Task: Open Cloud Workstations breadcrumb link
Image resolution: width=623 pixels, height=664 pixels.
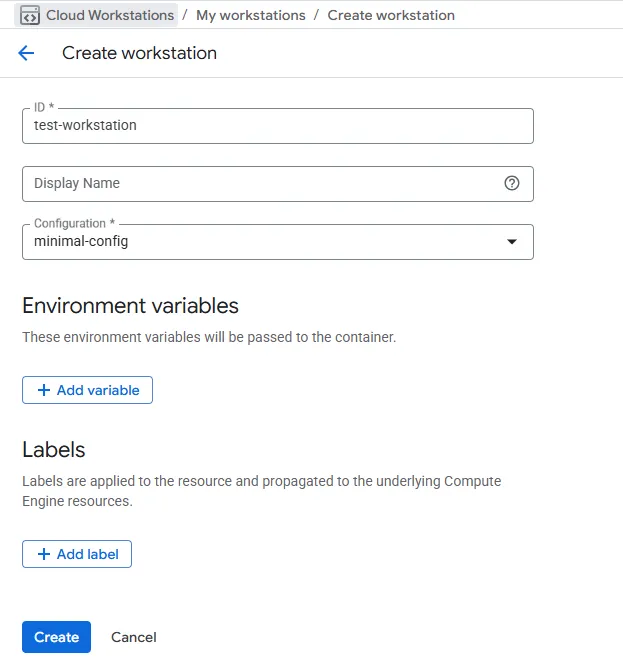Action: (x=96, y=15)
